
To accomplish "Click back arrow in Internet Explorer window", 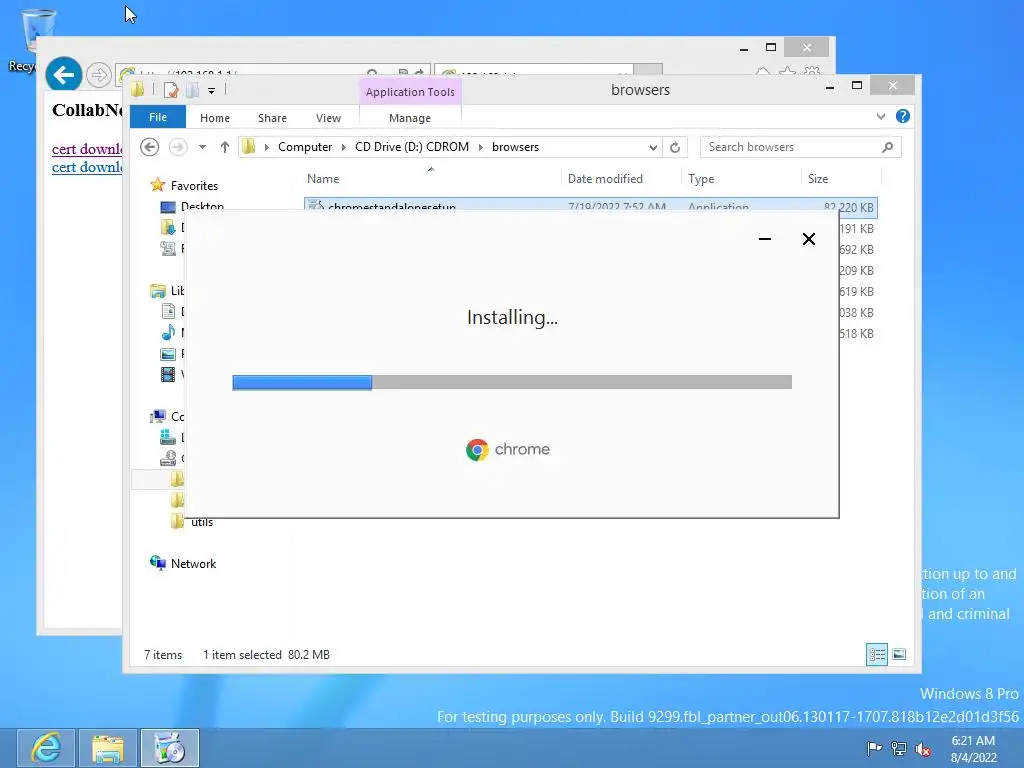I will point(63,75).
